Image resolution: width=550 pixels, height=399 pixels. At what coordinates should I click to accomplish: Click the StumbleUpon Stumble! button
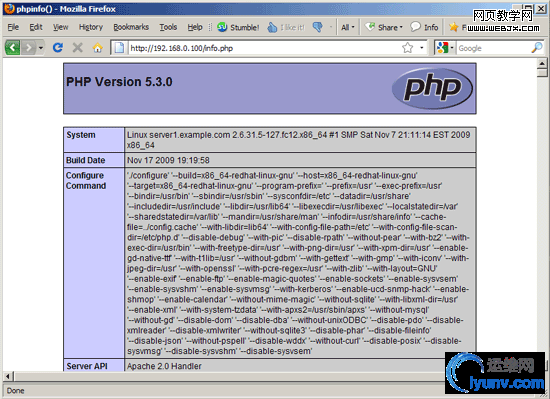(x=238, y=27)
